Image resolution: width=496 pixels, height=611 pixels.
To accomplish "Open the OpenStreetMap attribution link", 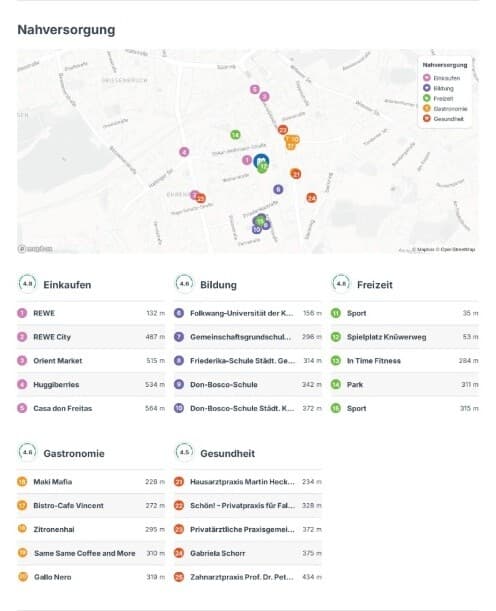I will (456, 249).
